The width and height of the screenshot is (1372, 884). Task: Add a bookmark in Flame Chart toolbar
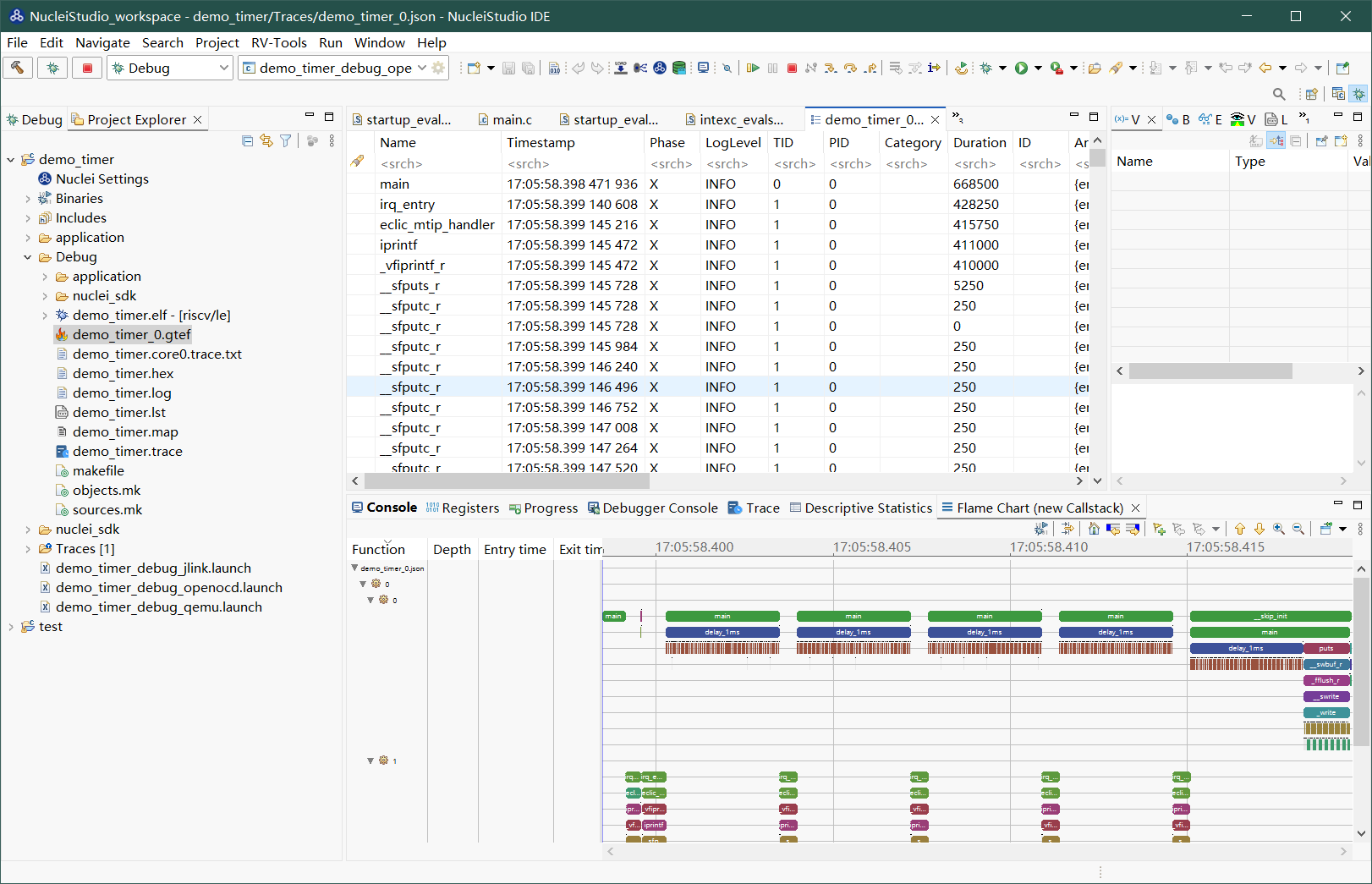(1160, 529)
